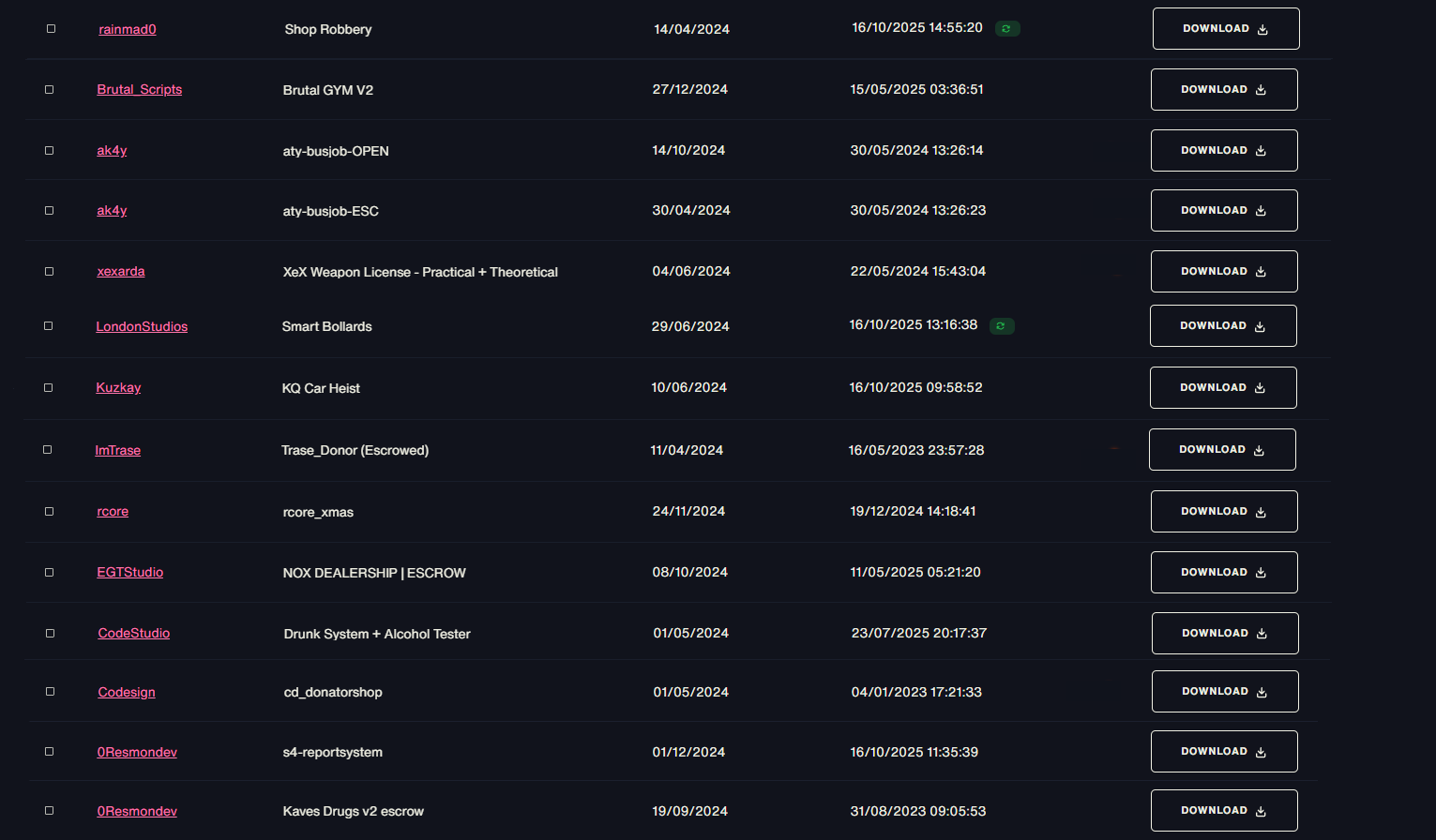This screenshot has height=840, width=1436.
Task: Click the green refresh icon beside Smart Bollards update time
Action: click(x=1002, y=326)
